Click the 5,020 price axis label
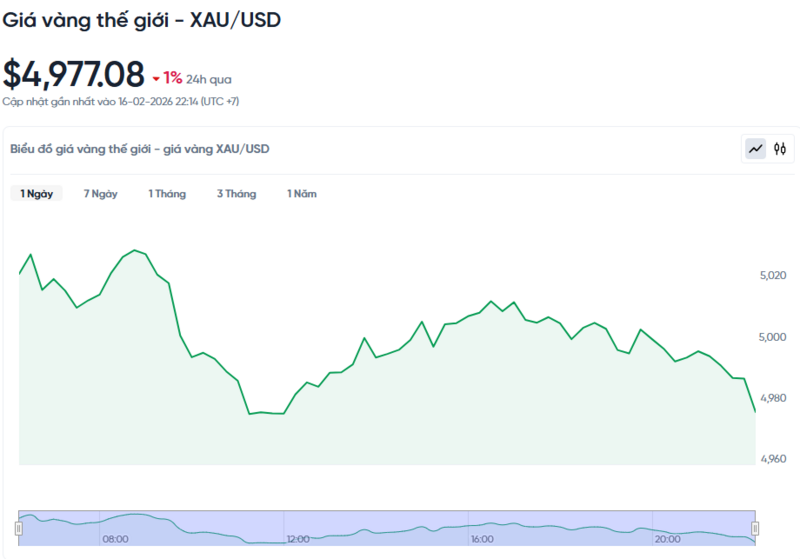800x559 pixels. click(x=774, y=276)
